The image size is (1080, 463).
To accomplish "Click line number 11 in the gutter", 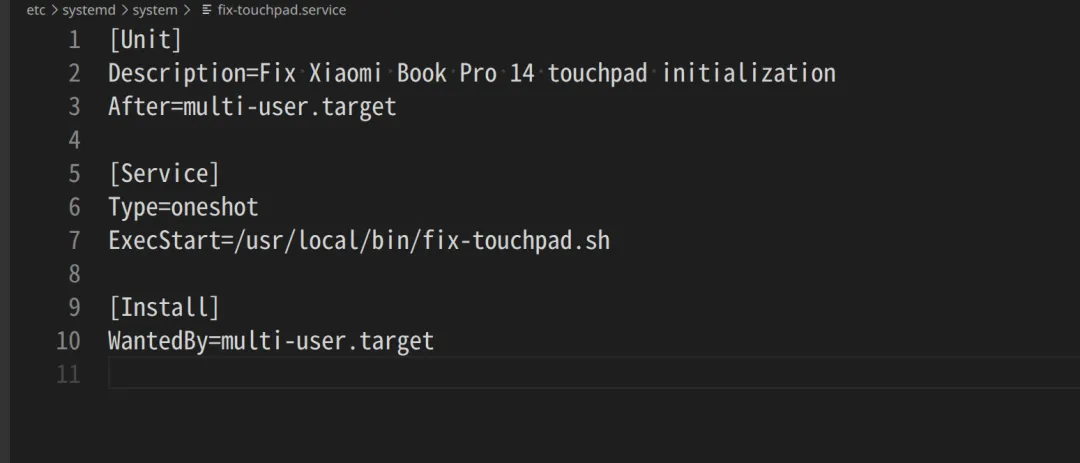I will point(68,374).
